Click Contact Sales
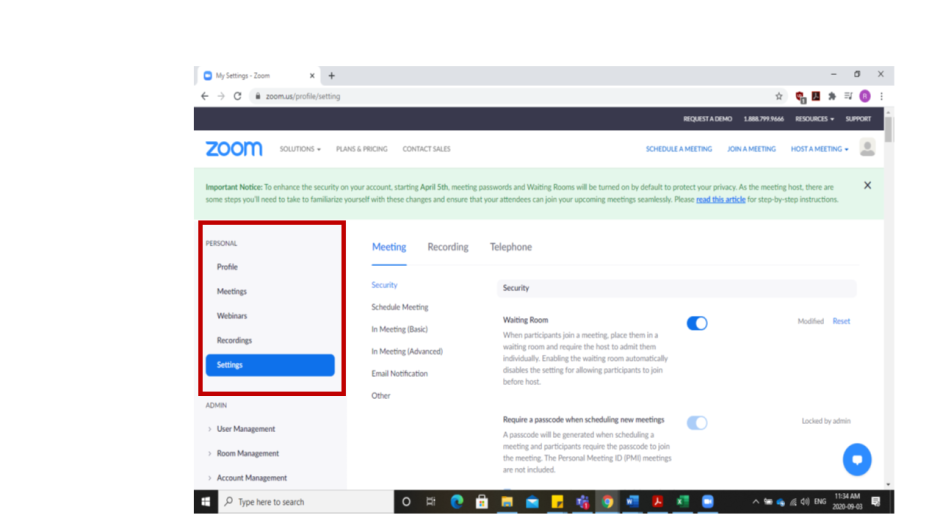 (426, 149)
